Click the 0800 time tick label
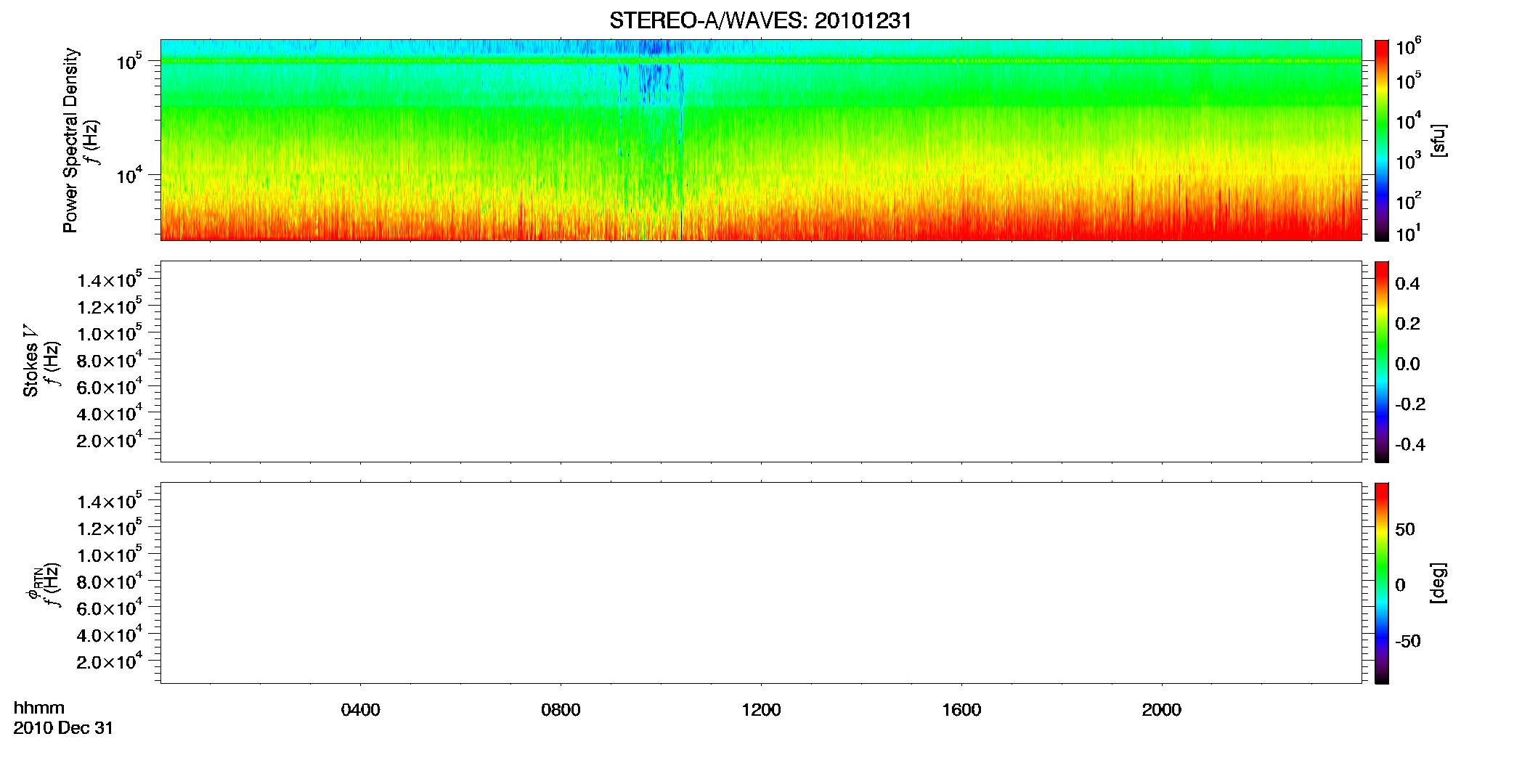Viewport: 1522px width, 784px height. pyautogui.click(x=561, y=710)
